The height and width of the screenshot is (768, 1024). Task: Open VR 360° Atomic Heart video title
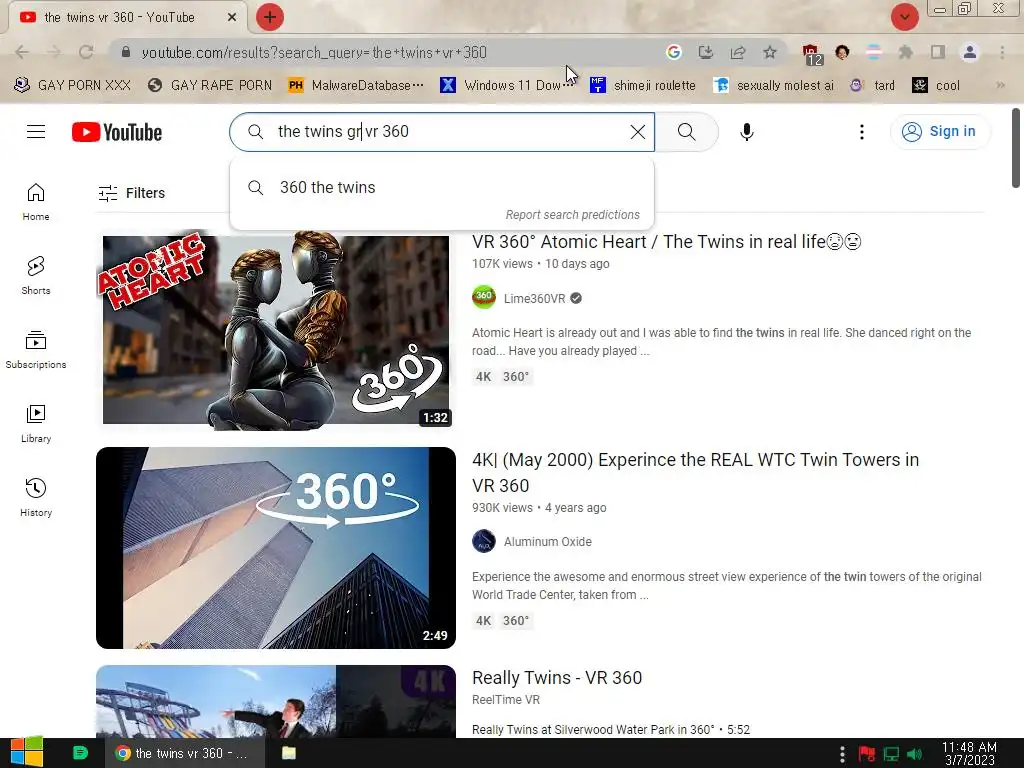point(667,242)
